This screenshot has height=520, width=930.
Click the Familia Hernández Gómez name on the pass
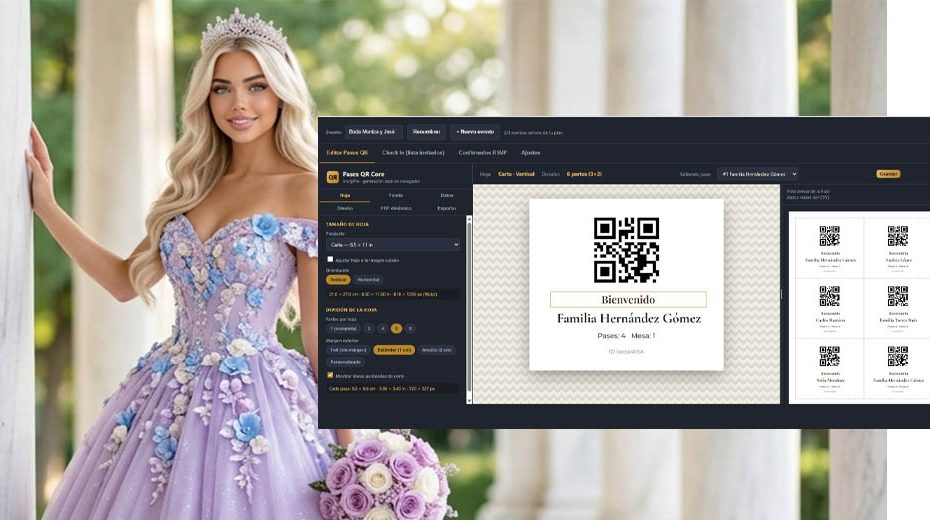tap(628, 318)
